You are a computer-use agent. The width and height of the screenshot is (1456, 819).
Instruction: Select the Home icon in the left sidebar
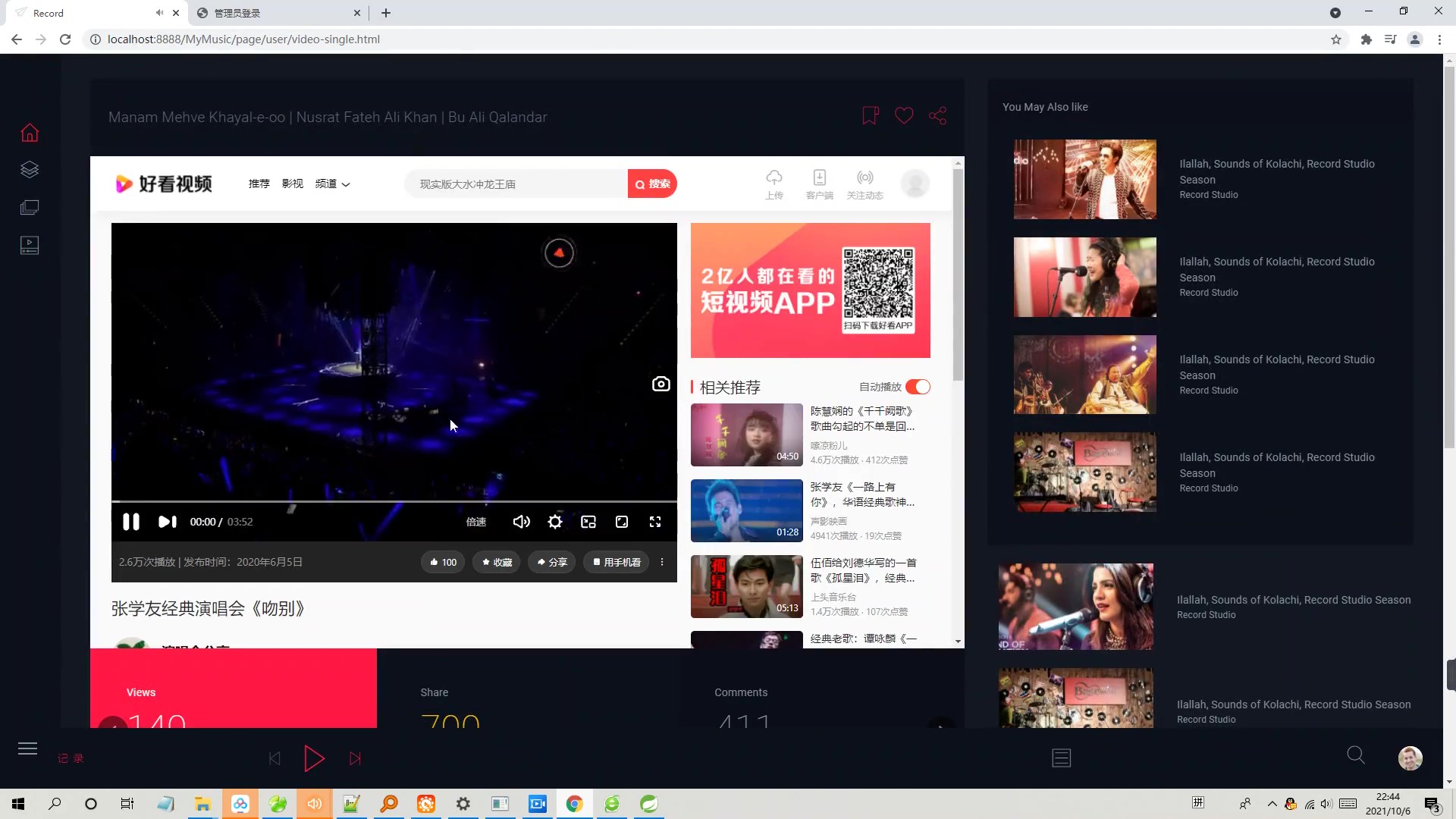29,132
